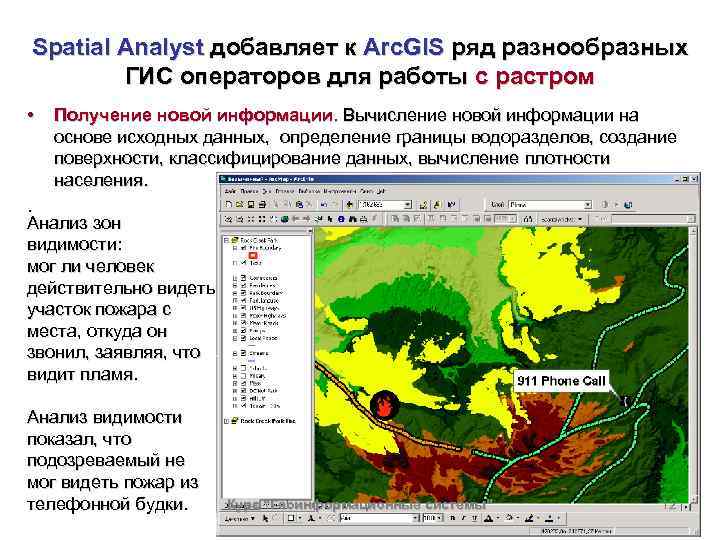Toggle the Terrain layer checkbox
720x540 pixels.
(244, 406)
